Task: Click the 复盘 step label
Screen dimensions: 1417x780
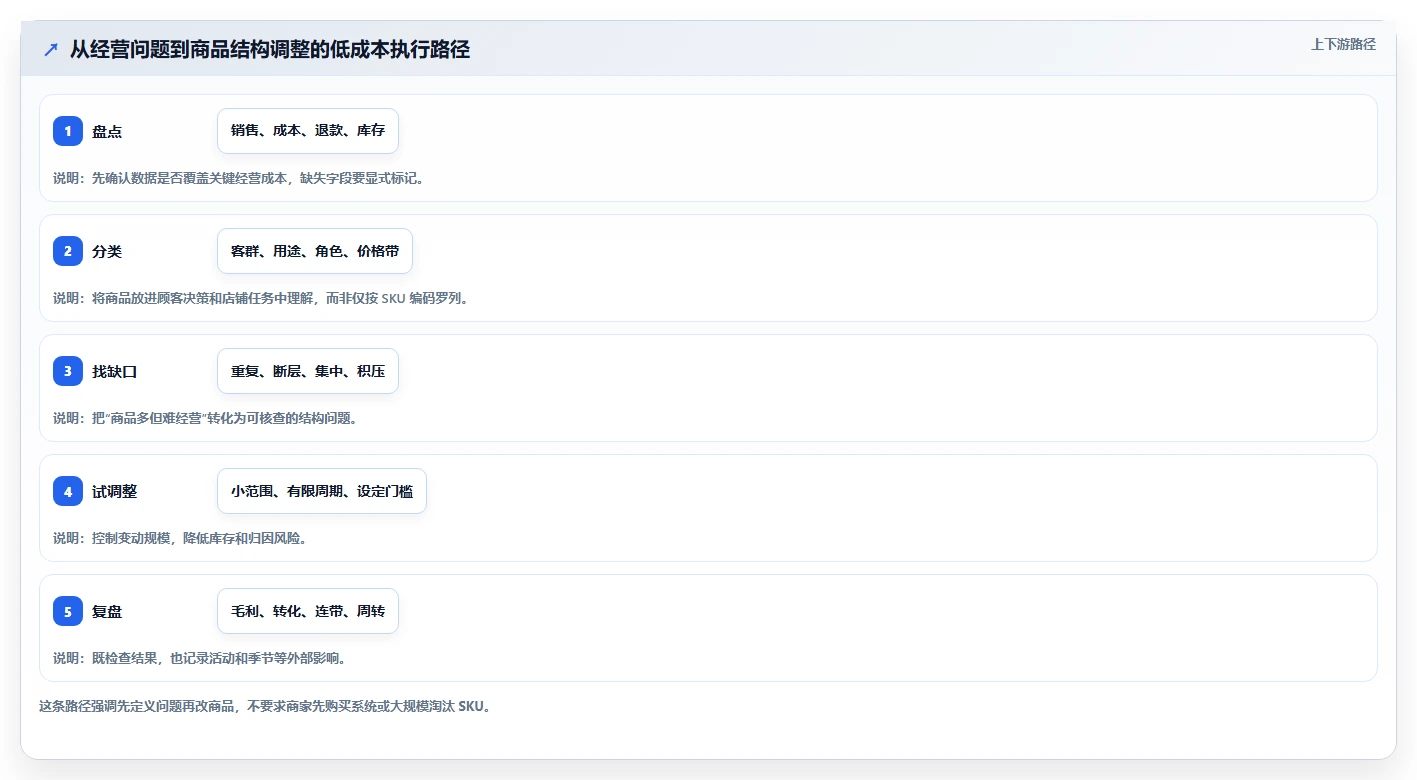Action: click(107, 611)
